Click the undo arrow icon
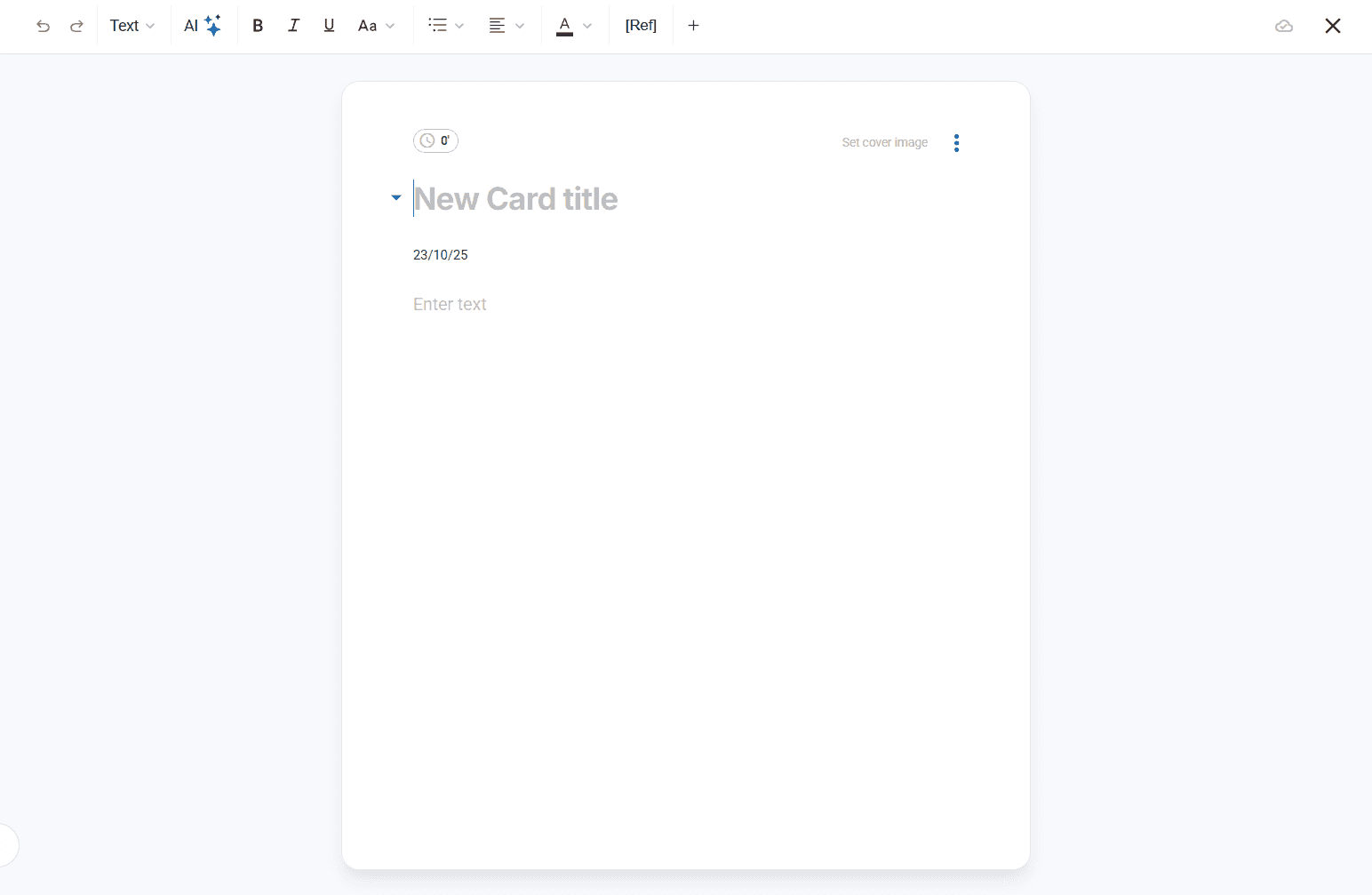The width and height of the screenshot is (1372, 895). (43, 26)
